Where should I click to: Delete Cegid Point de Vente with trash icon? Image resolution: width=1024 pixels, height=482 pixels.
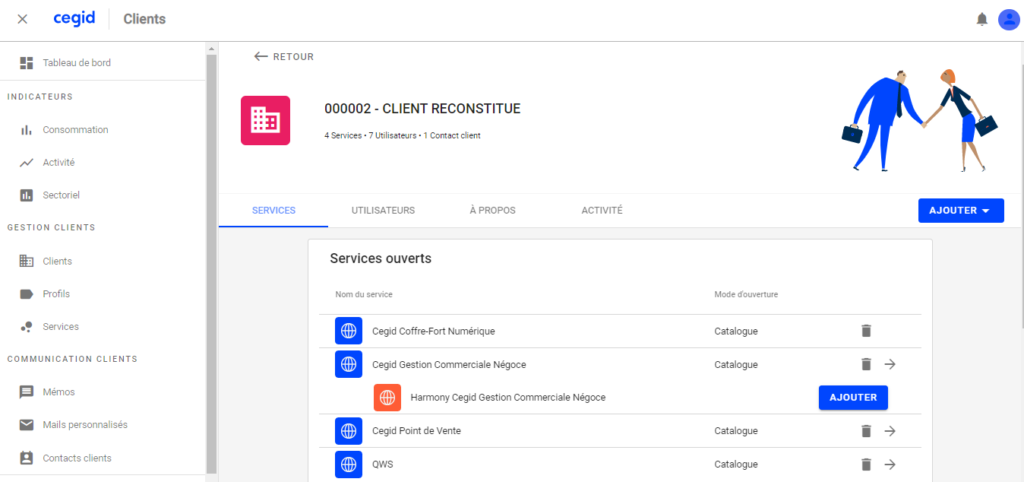tap(866, 431)
